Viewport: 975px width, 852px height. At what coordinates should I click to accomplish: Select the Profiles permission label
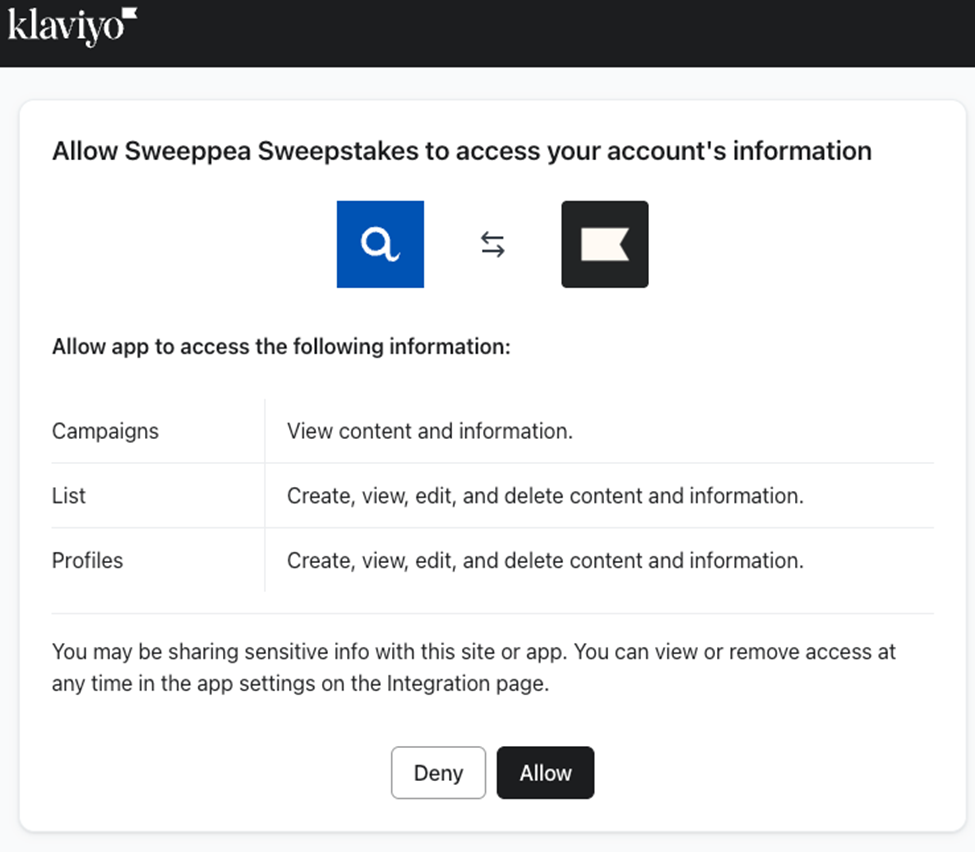click(x=88, y=561)
